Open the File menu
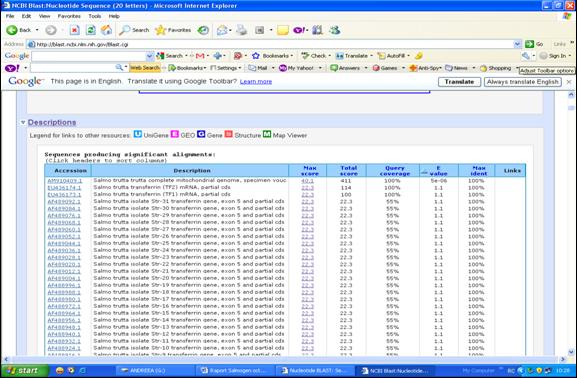This screenshot has width=577, height=378. point(10,16)
